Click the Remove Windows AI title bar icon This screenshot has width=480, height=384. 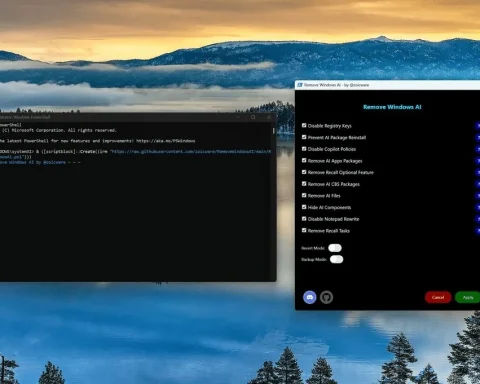[300, 85]
